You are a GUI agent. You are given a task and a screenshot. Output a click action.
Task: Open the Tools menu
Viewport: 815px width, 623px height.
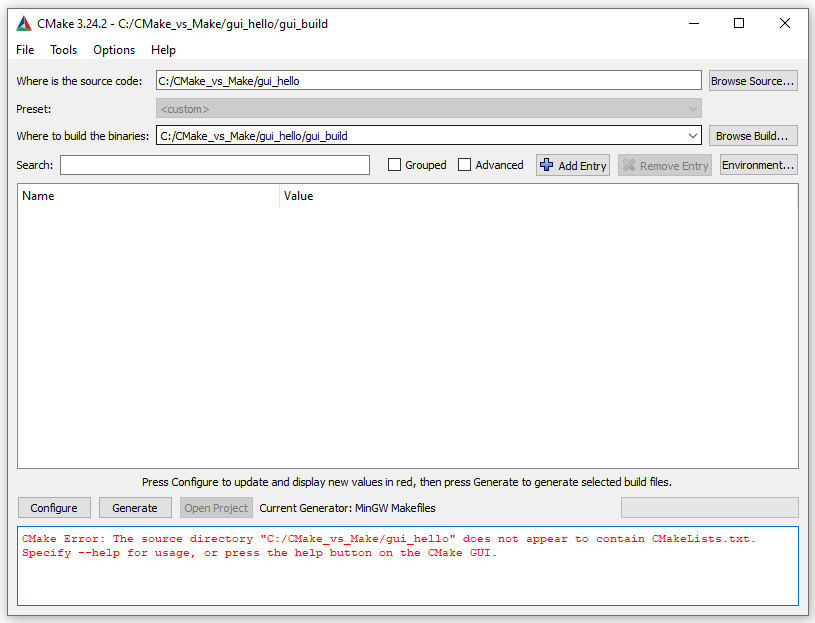(x=64, y=50)
